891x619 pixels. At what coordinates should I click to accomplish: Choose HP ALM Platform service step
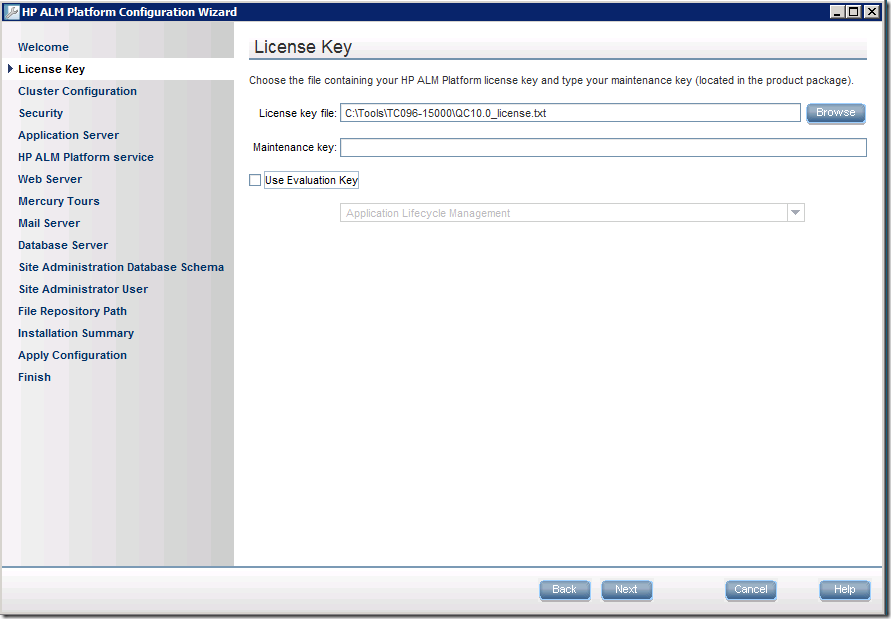[86, 157]
